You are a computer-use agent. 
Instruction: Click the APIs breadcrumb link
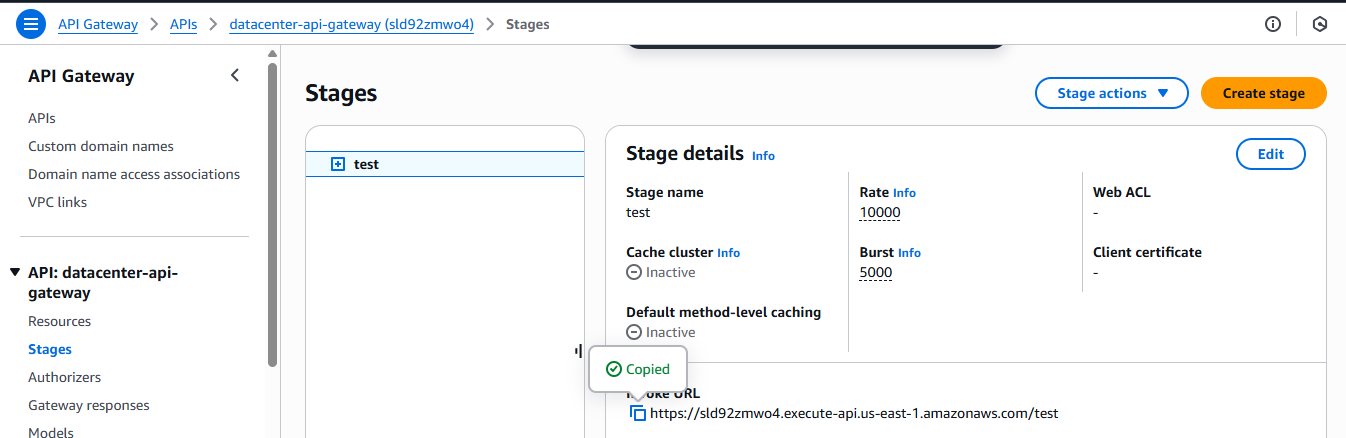pos(183,24)
